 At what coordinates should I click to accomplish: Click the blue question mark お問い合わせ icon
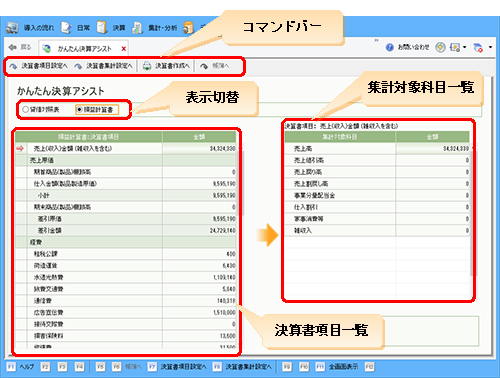click(390, 47)
